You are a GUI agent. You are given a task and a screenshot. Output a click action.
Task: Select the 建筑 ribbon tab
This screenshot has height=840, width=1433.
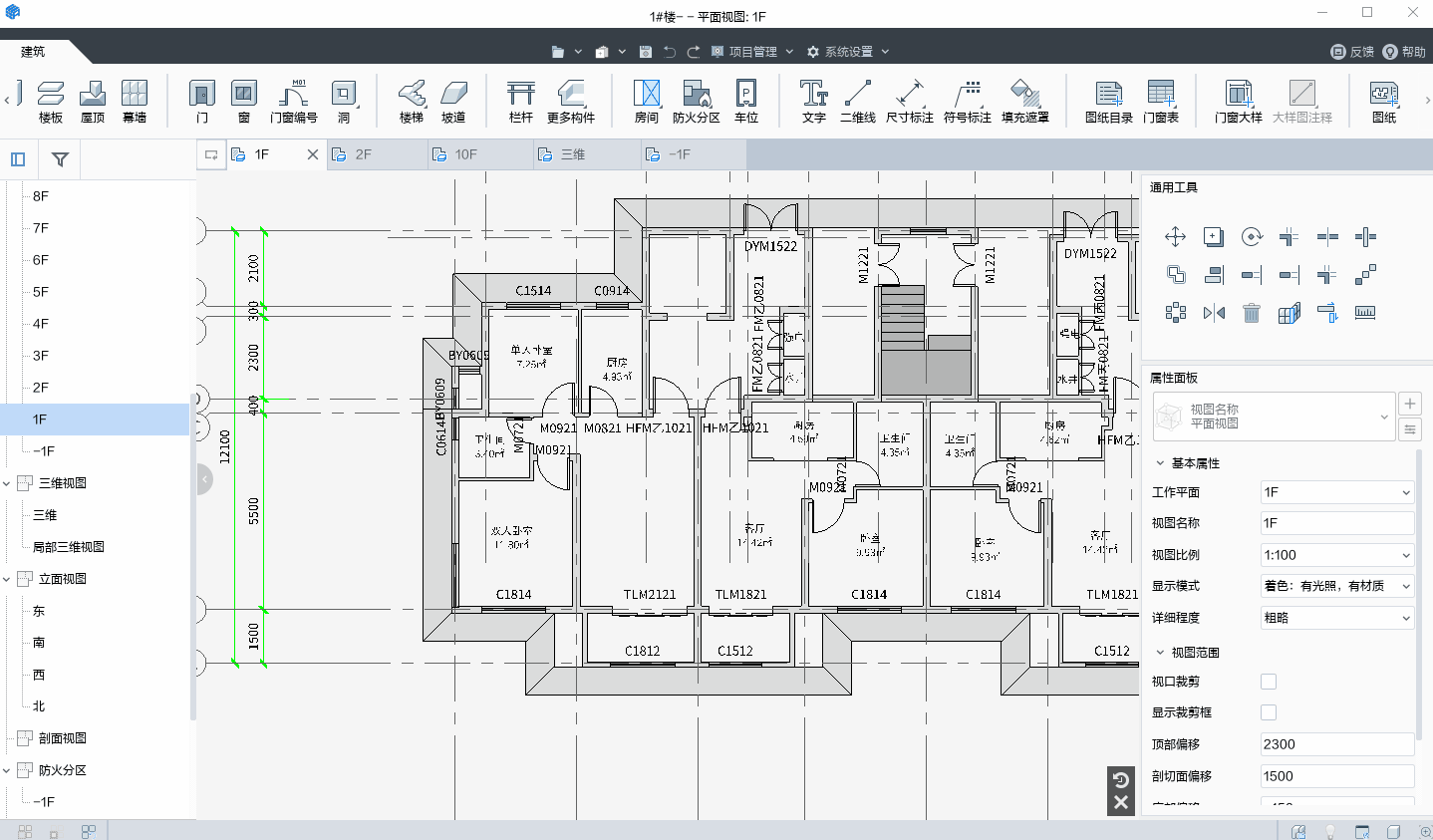tap(33, 52)
